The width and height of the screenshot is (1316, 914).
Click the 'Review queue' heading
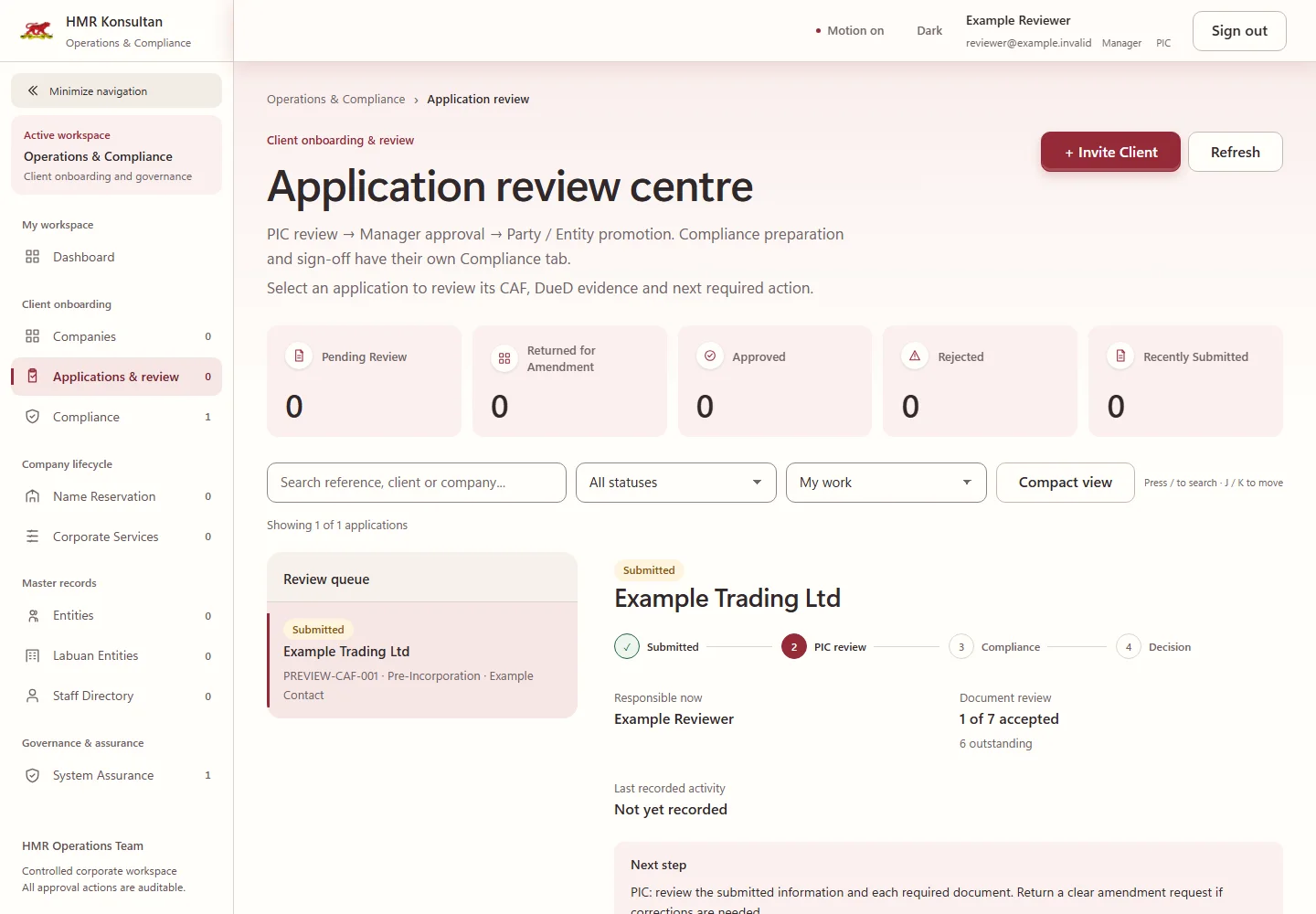326,579
